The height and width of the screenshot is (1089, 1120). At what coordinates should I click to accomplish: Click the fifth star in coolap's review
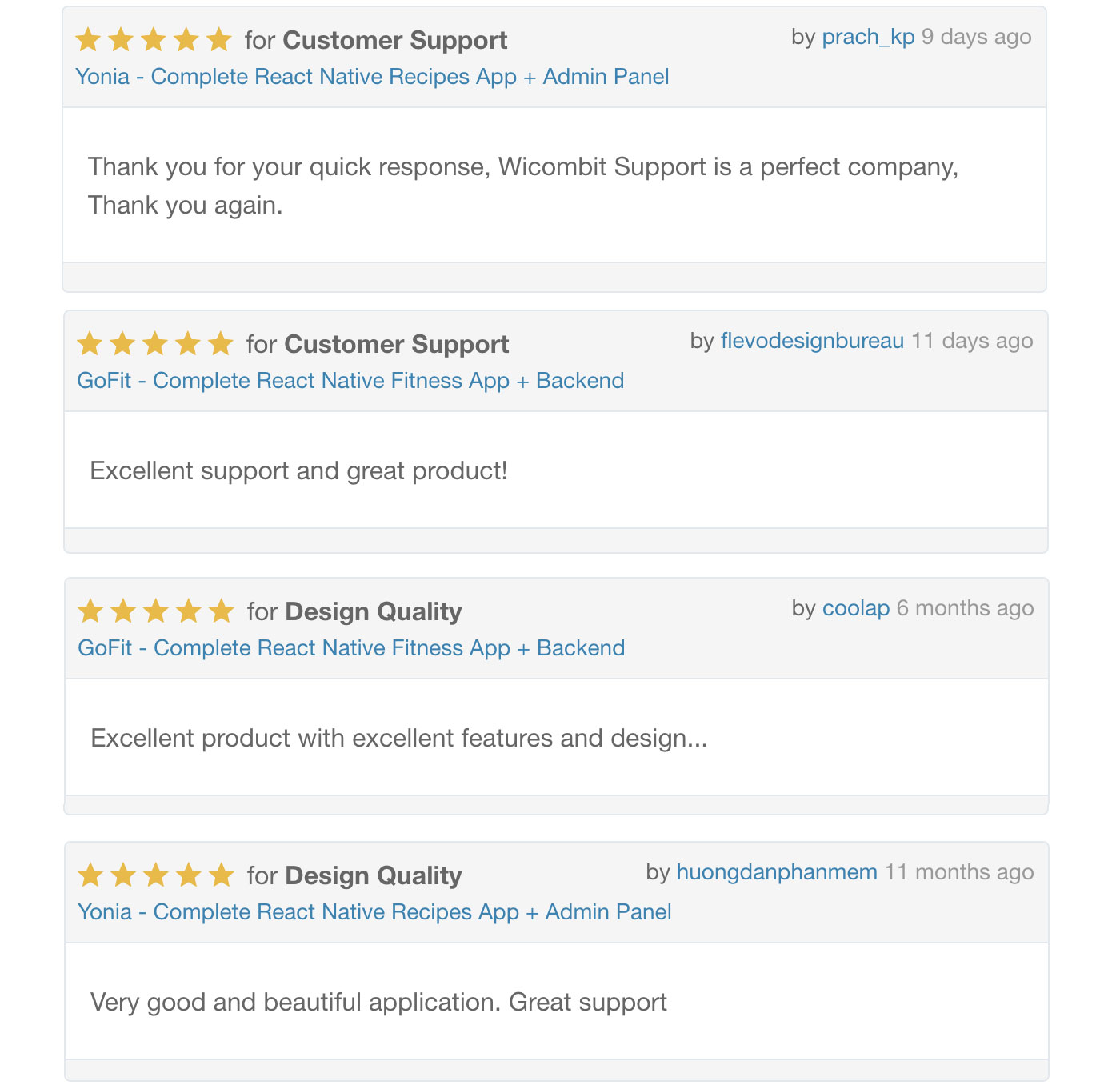[220, 611]
